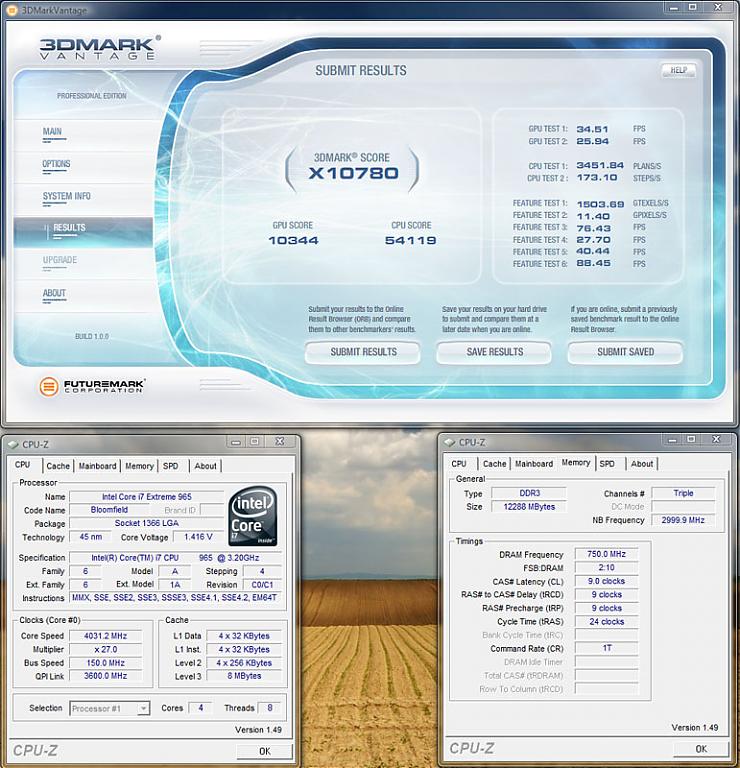Click GPU Test 1 value 34.51
740x768 pixels.
592,129
